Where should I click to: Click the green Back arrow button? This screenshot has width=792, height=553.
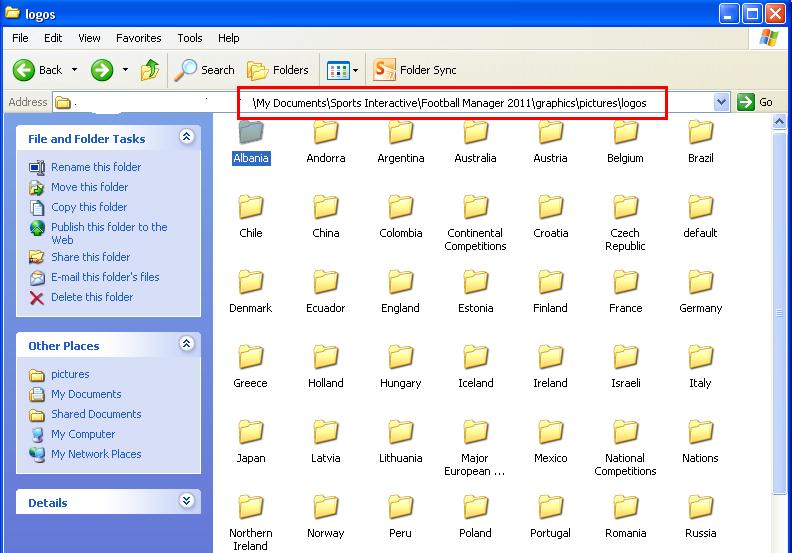point(24,70)
